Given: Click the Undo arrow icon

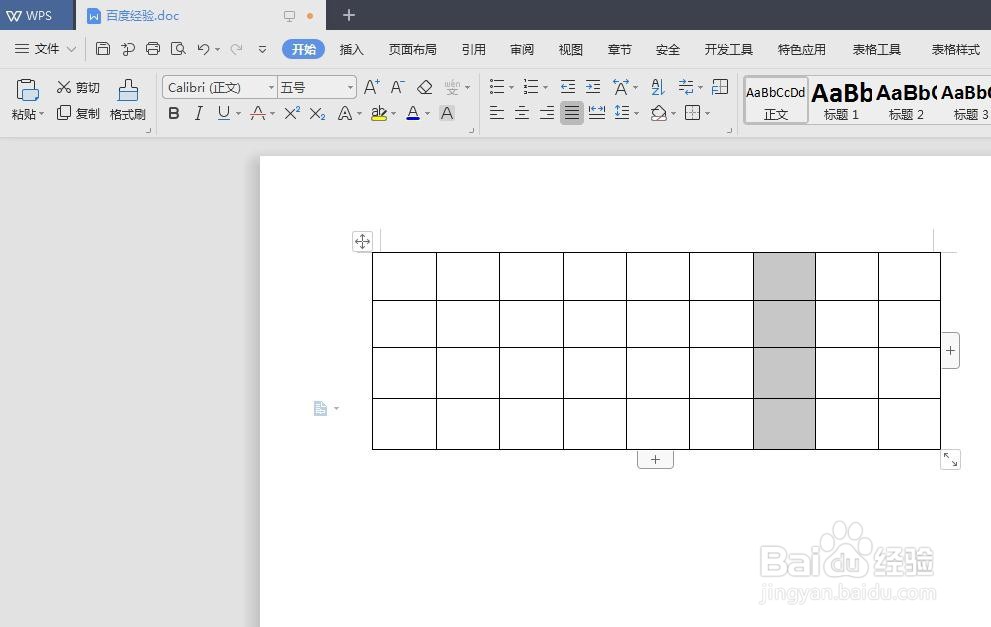Looking at the screenshot, I should (203, 49).
